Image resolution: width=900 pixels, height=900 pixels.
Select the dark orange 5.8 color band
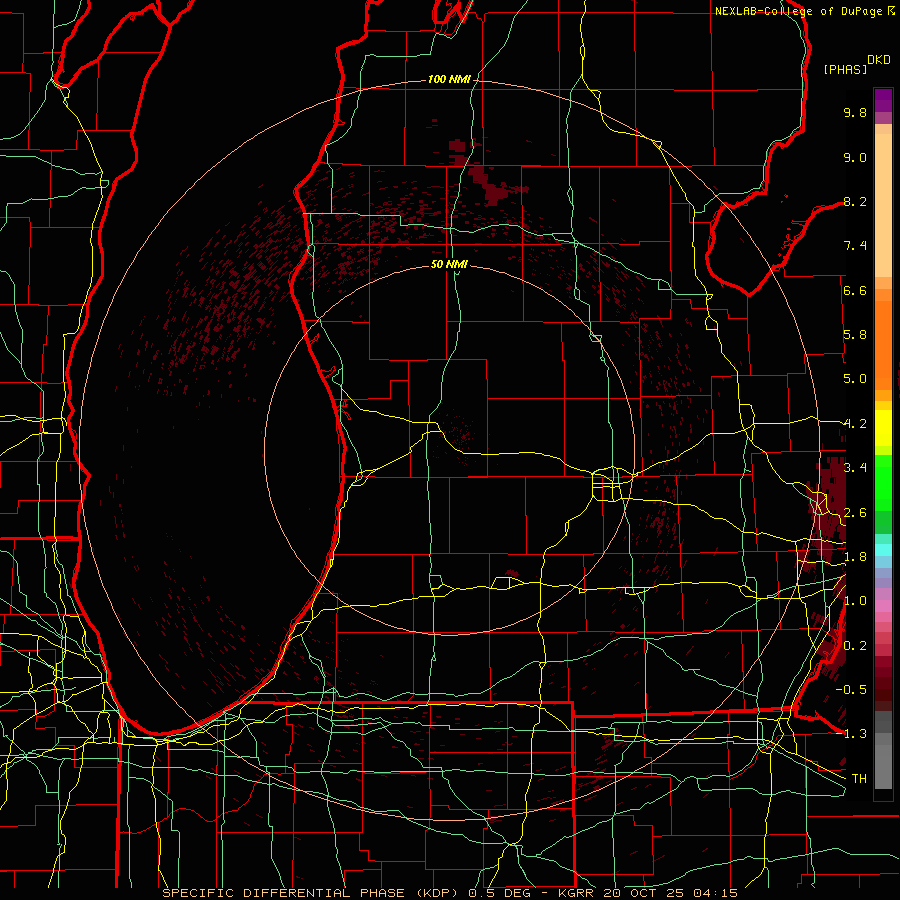(x=883, y=334)
